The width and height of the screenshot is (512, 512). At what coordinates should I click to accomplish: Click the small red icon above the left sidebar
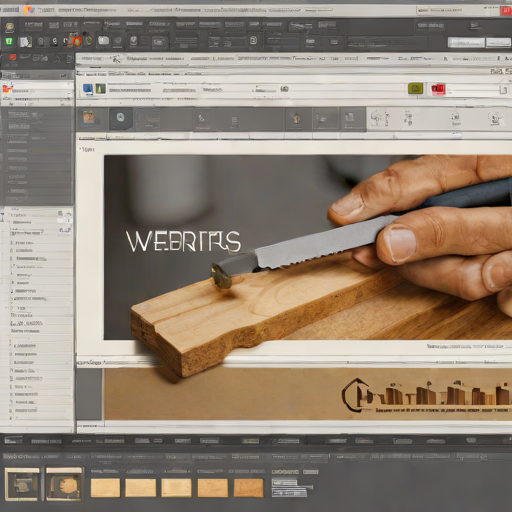tap(13, 57)
